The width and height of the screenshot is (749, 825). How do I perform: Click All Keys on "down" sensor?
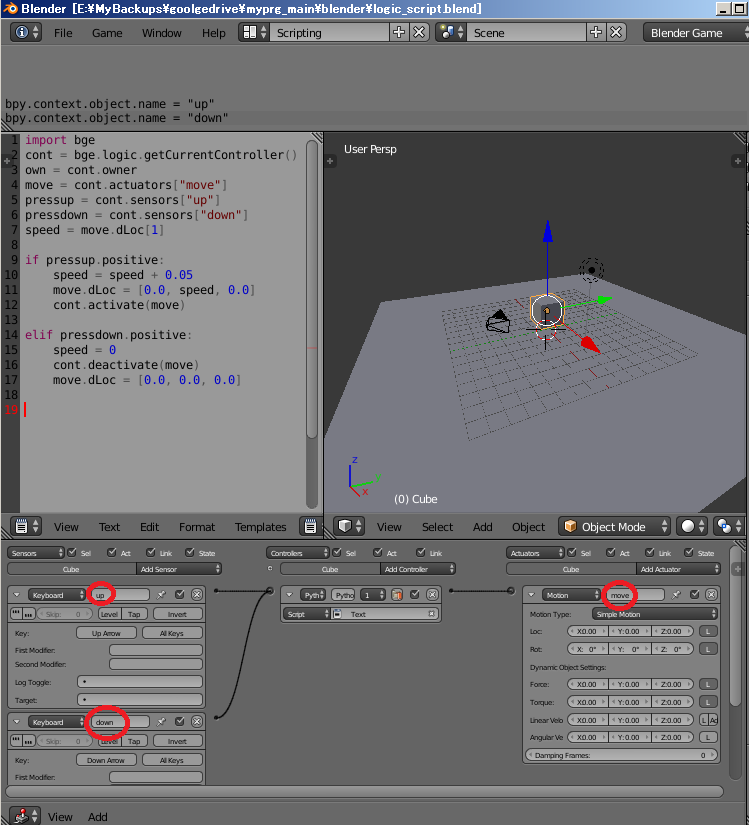(172, 760)
